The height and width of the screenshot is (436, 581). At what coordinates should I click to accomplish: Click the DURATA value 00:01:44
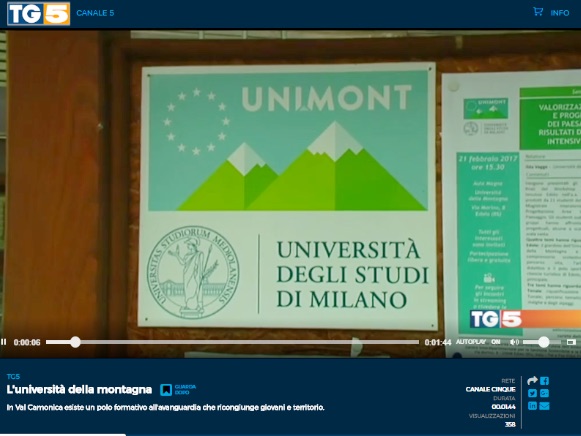point(503,407)
